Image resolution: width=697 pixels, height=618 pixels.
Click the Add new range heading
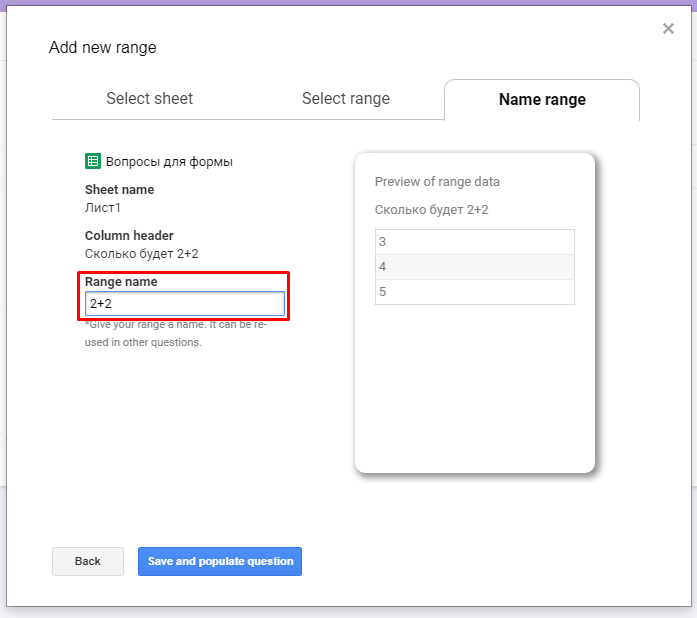click(x=103, y=48)
